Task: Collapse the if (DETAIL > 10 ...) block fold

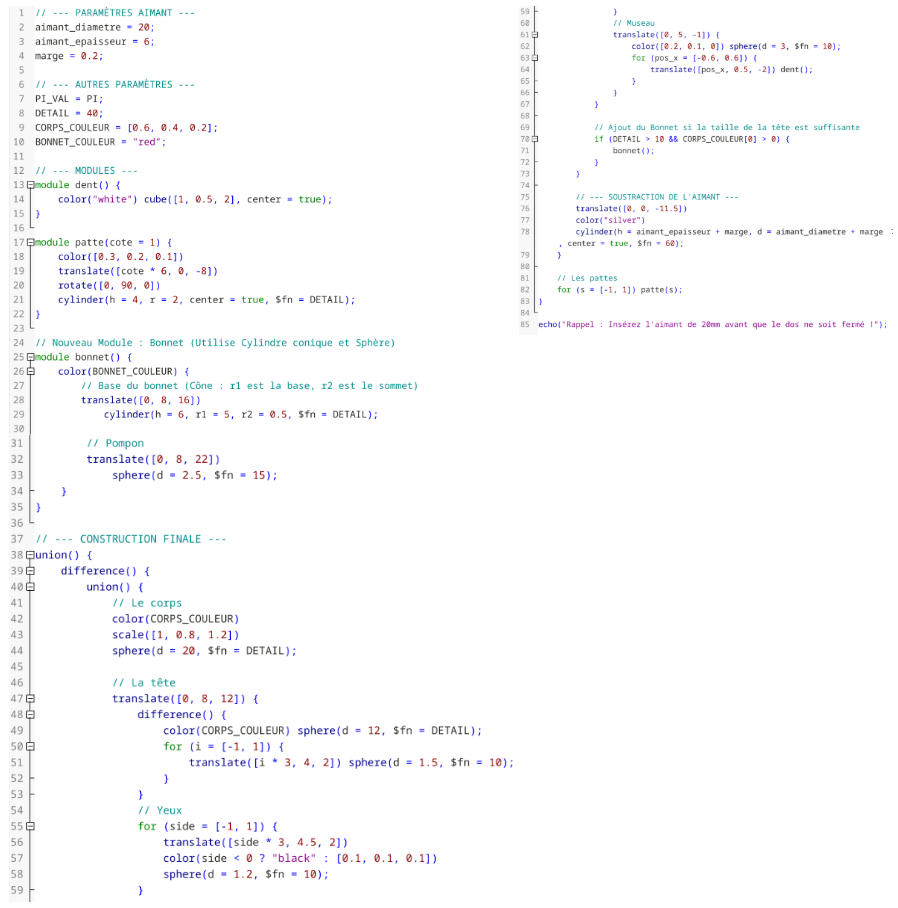Action: (x=535, y=139)
